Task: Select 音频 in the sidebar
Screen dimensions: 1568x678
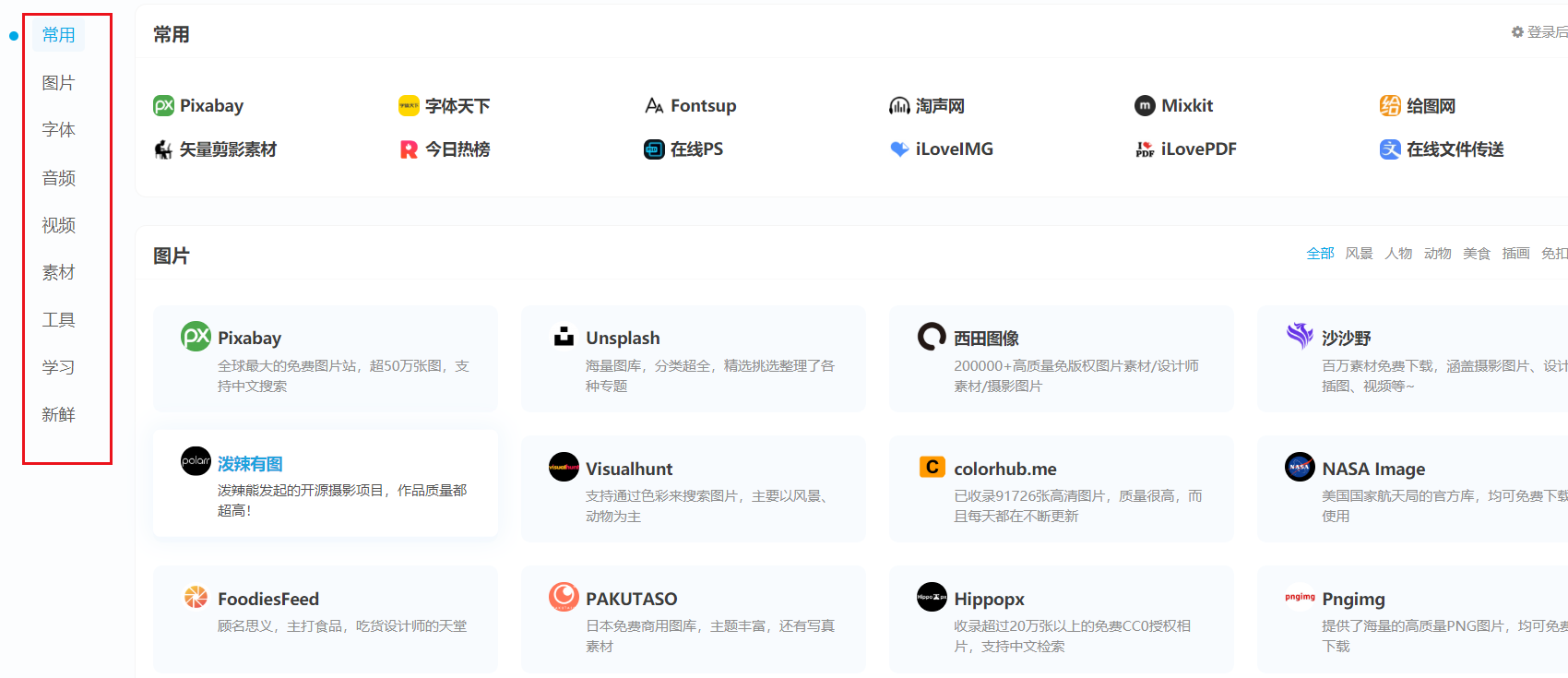Action: pos(58,178)
